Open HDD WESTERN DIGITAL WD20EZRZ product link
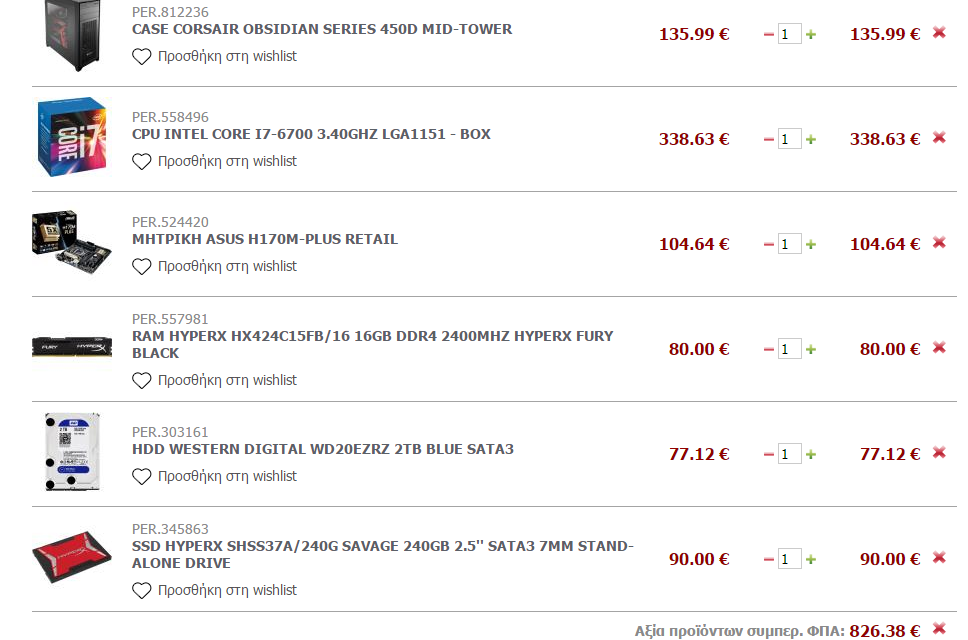 pos(323,449)
